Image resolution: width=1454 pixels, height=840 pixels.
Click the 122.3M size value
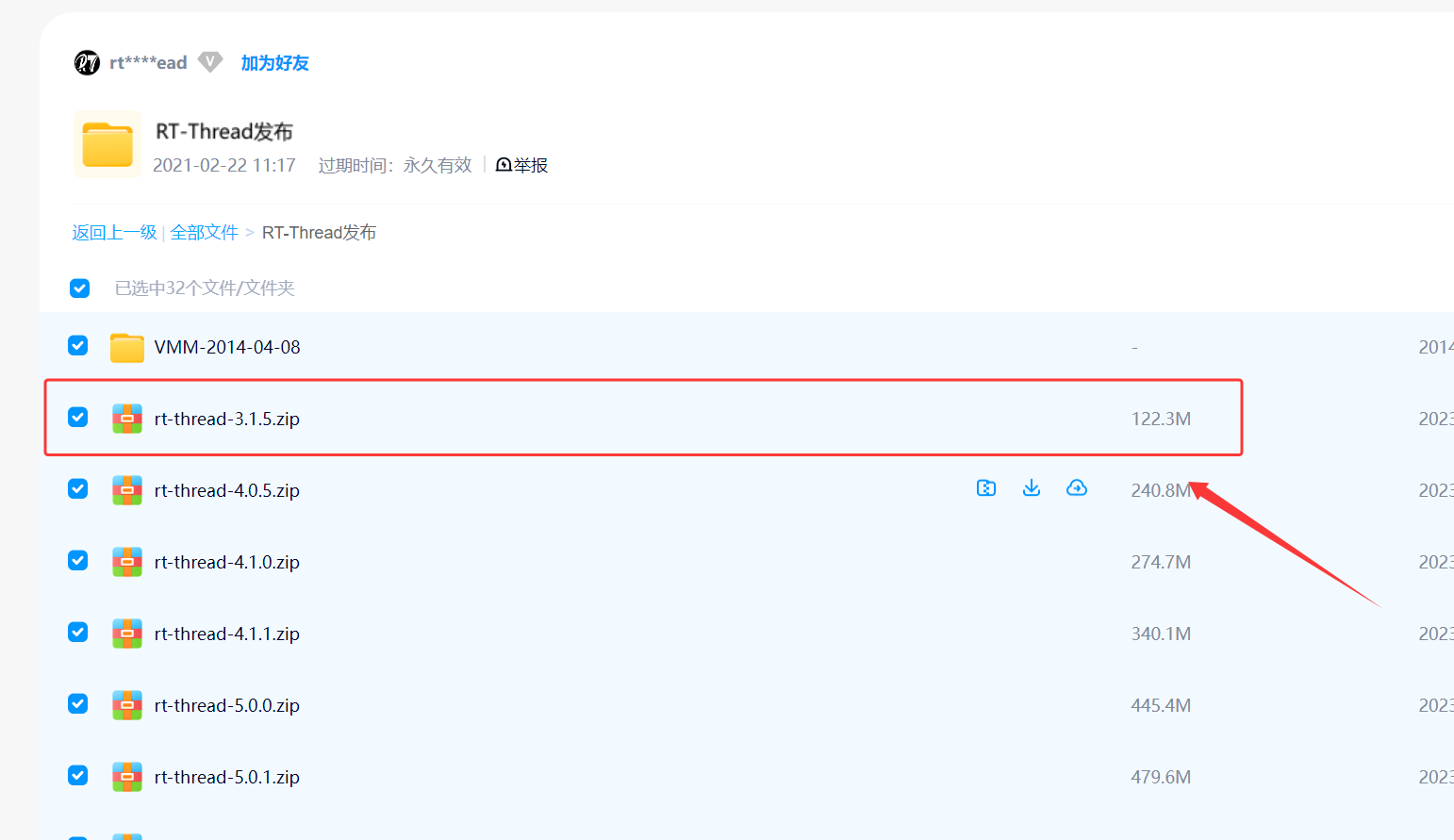coord(1161,419)
